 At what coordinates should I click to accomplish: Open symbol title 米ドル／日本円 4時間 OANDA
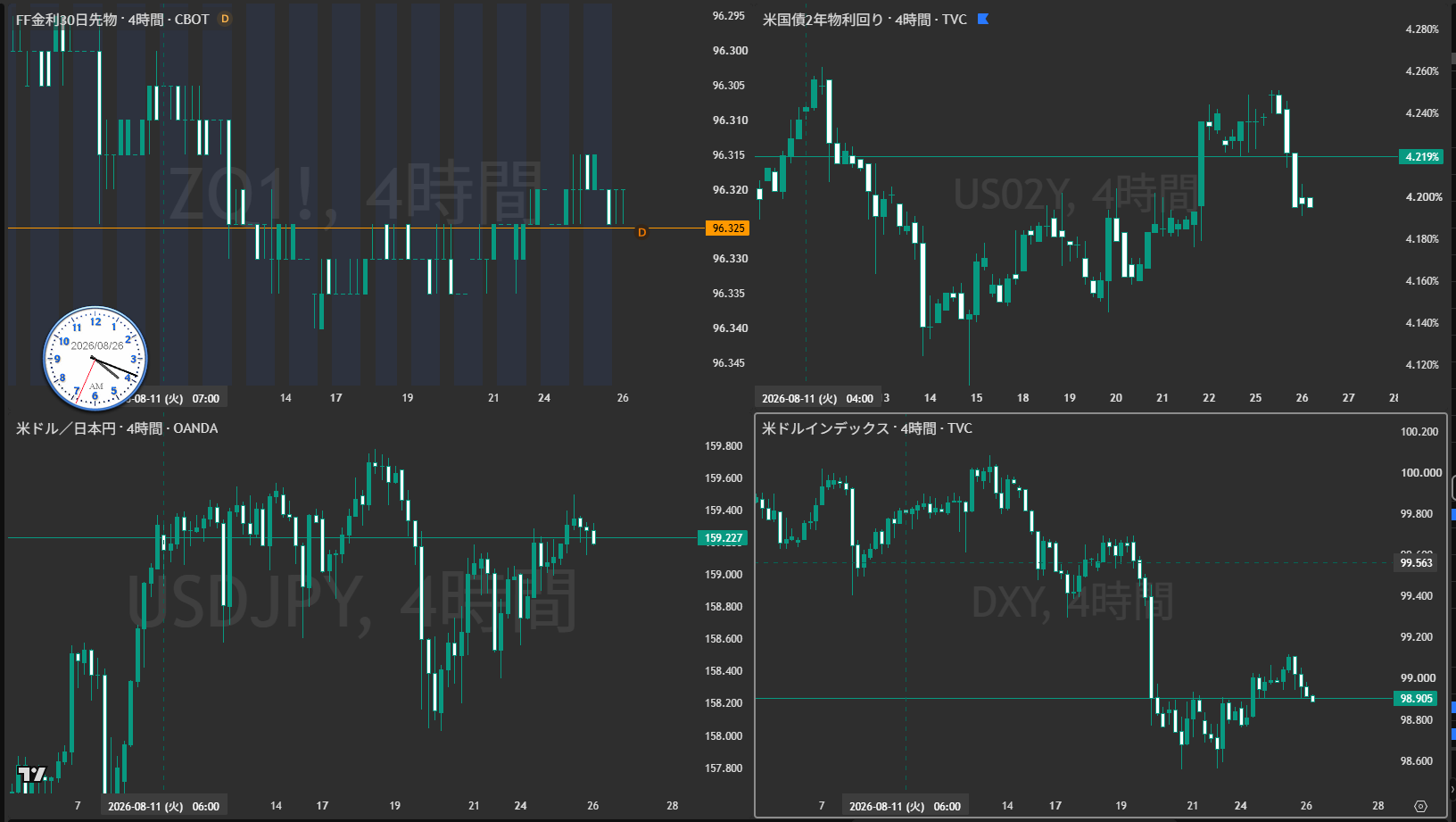pyautogui.click(x=117, y=428)
